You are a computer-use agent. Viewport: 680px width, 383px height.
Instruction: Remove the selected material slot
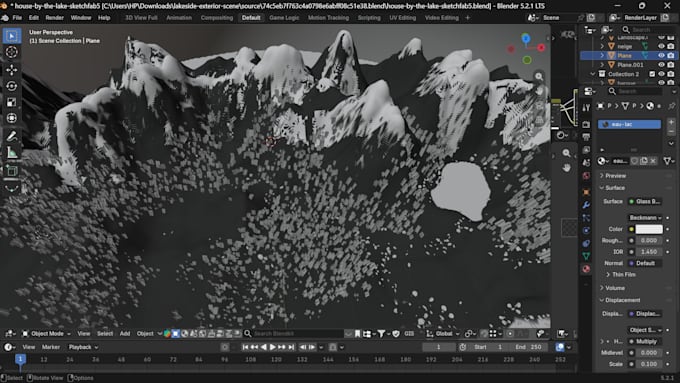tap(671, 131)
